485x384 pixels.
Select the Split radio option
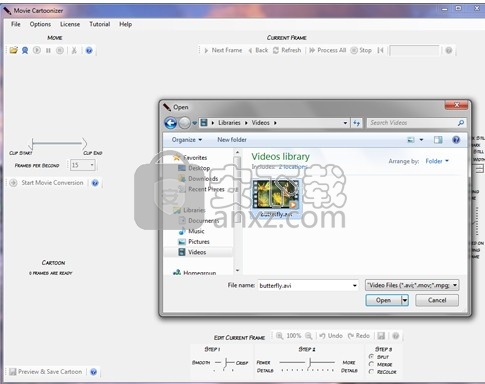pyautogui.click(x=371, y=356)
